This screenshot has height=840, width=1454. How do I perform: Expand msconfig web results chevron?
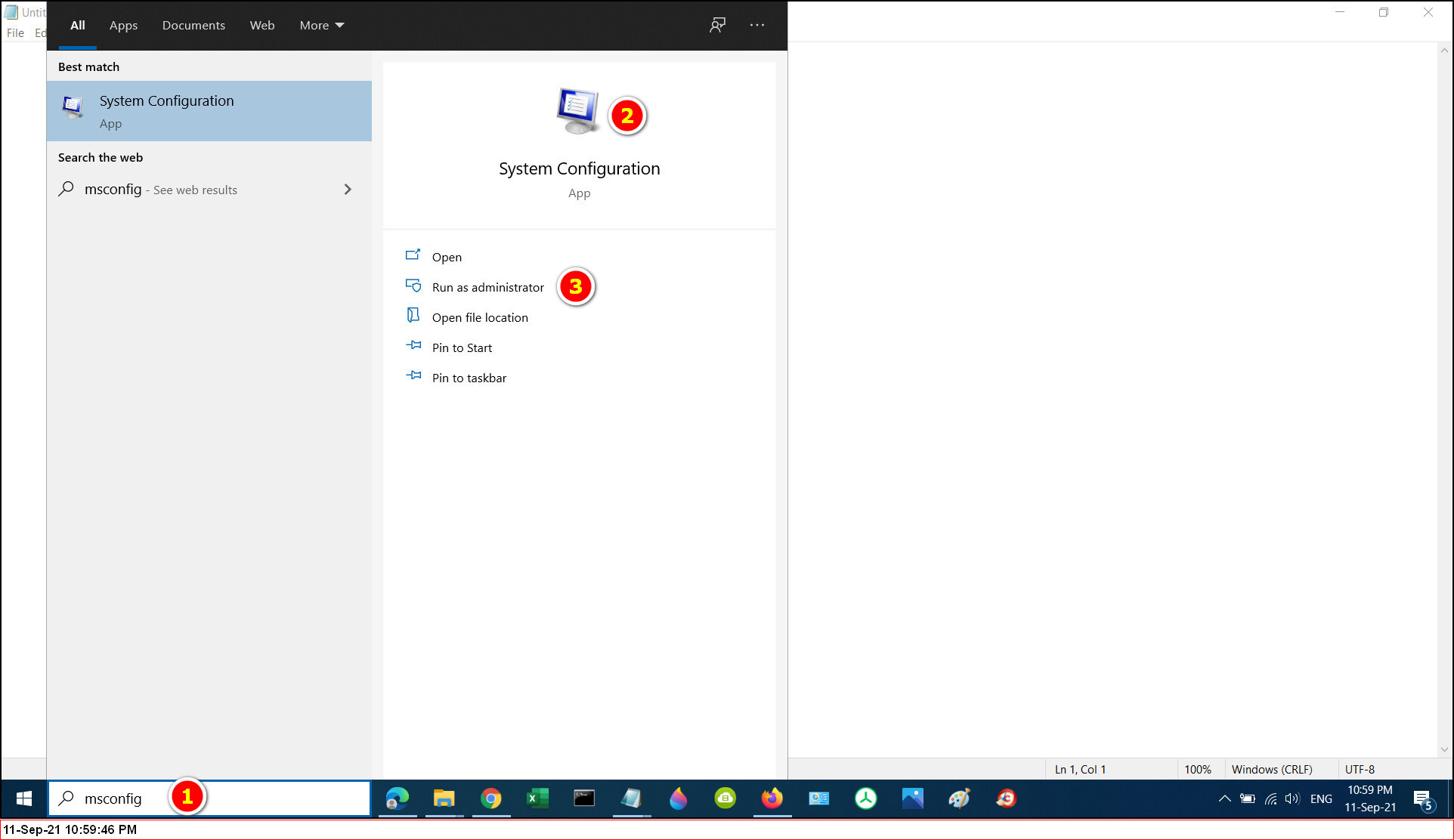pos(348,190)
